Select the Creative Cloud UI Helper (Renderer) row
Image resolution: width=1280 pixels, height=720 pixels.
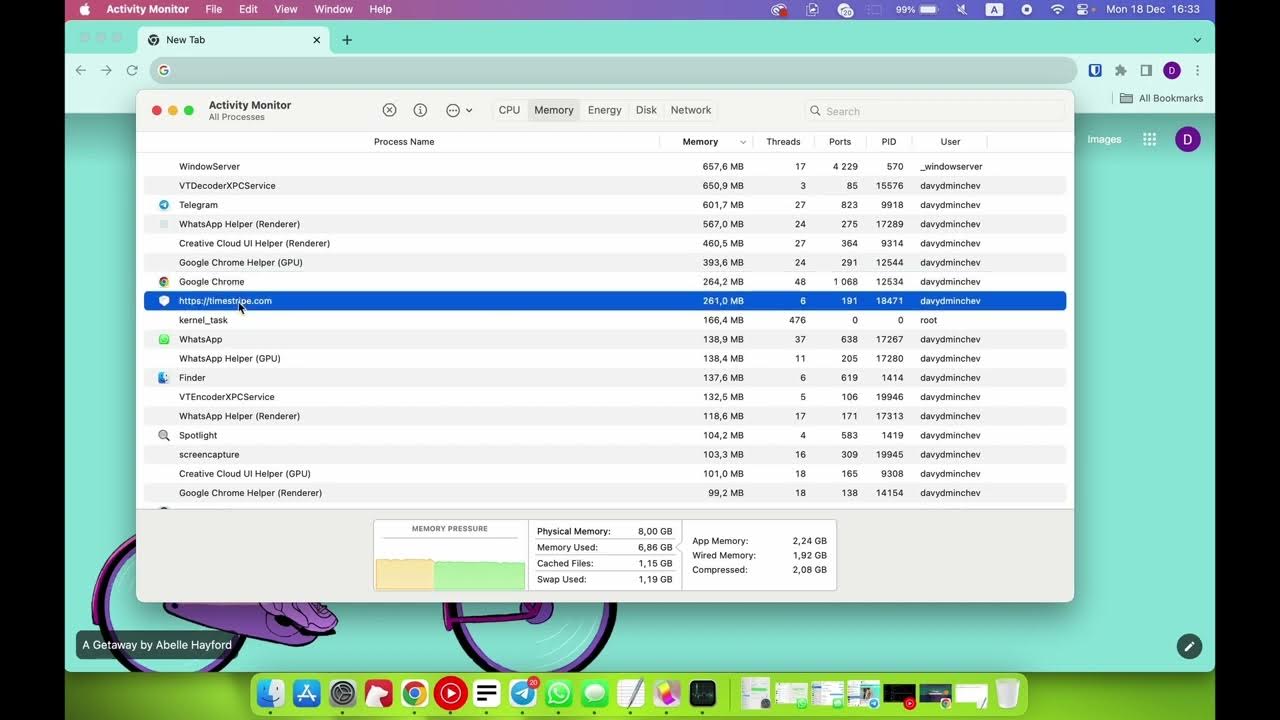[x=605, y=243]
